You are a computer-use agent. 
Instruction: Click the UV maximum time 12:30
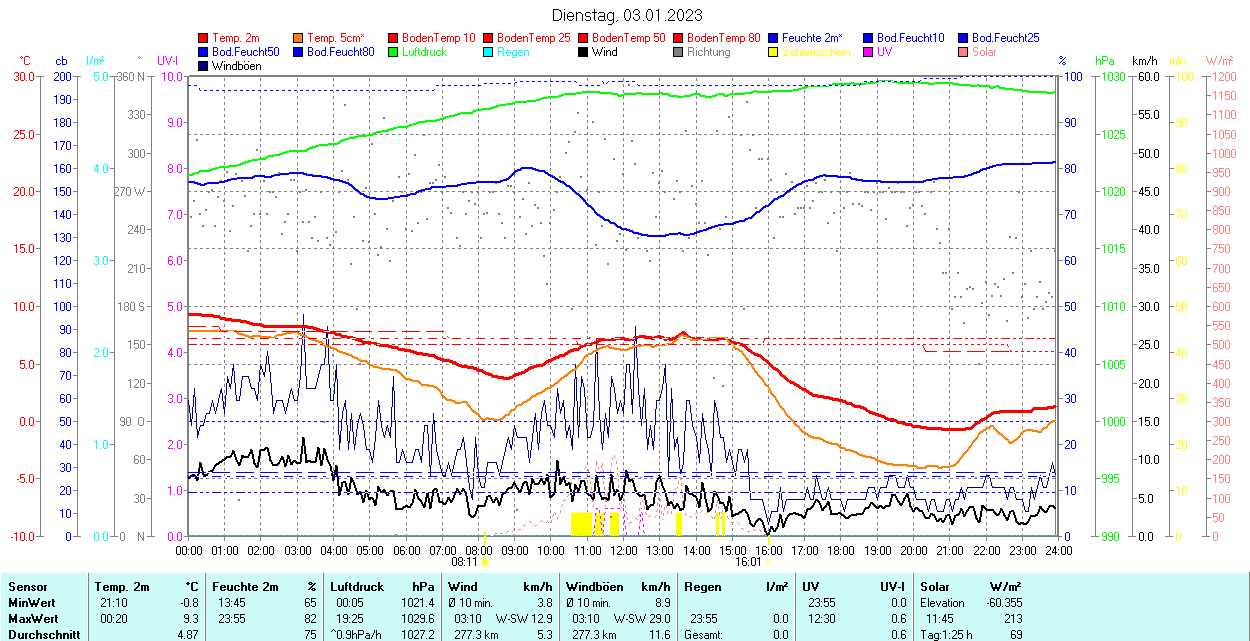point(823,619)
